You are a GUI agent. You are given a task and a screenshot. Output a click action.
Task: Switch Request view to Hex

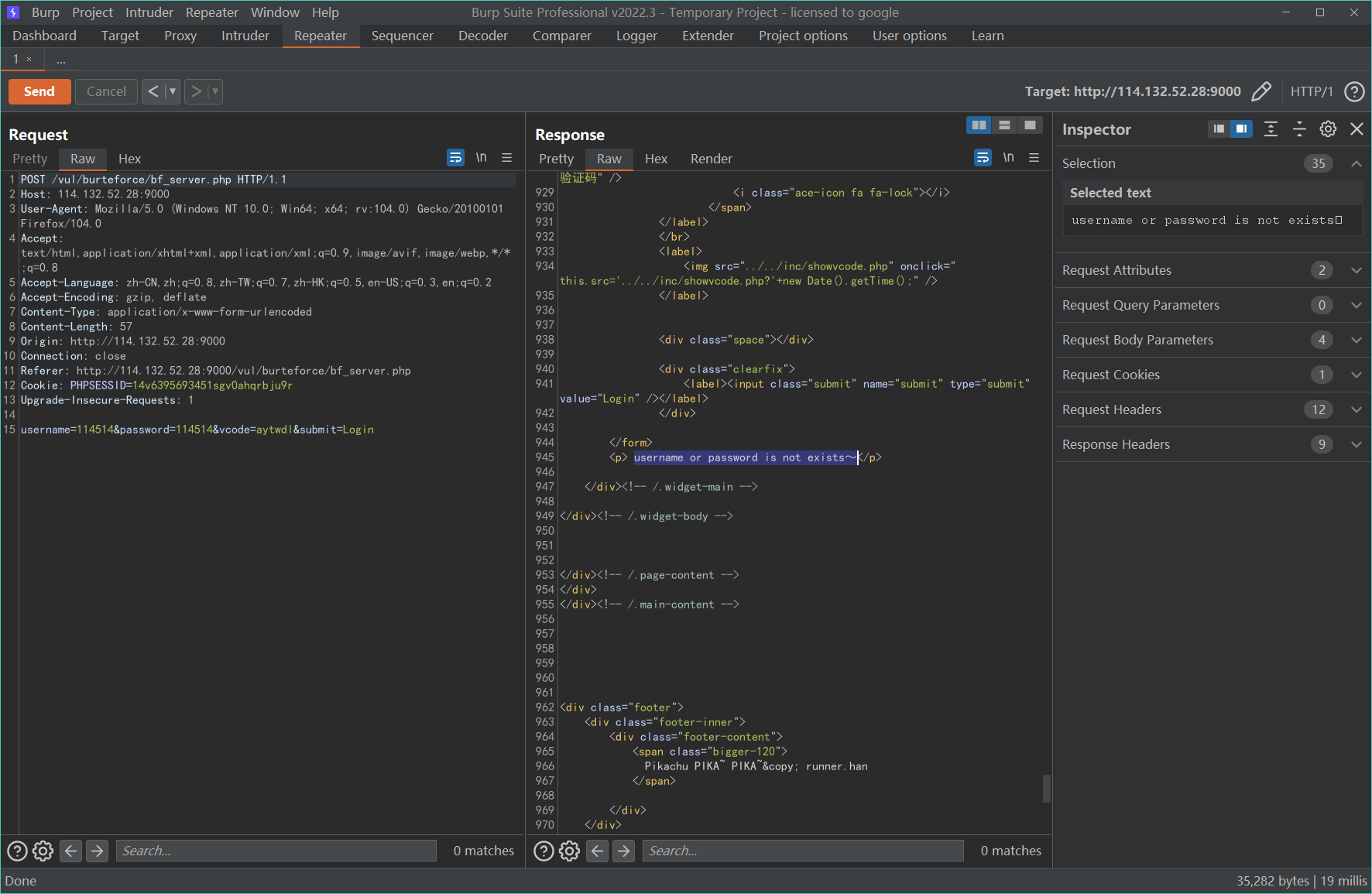click(x=129, y=159)
